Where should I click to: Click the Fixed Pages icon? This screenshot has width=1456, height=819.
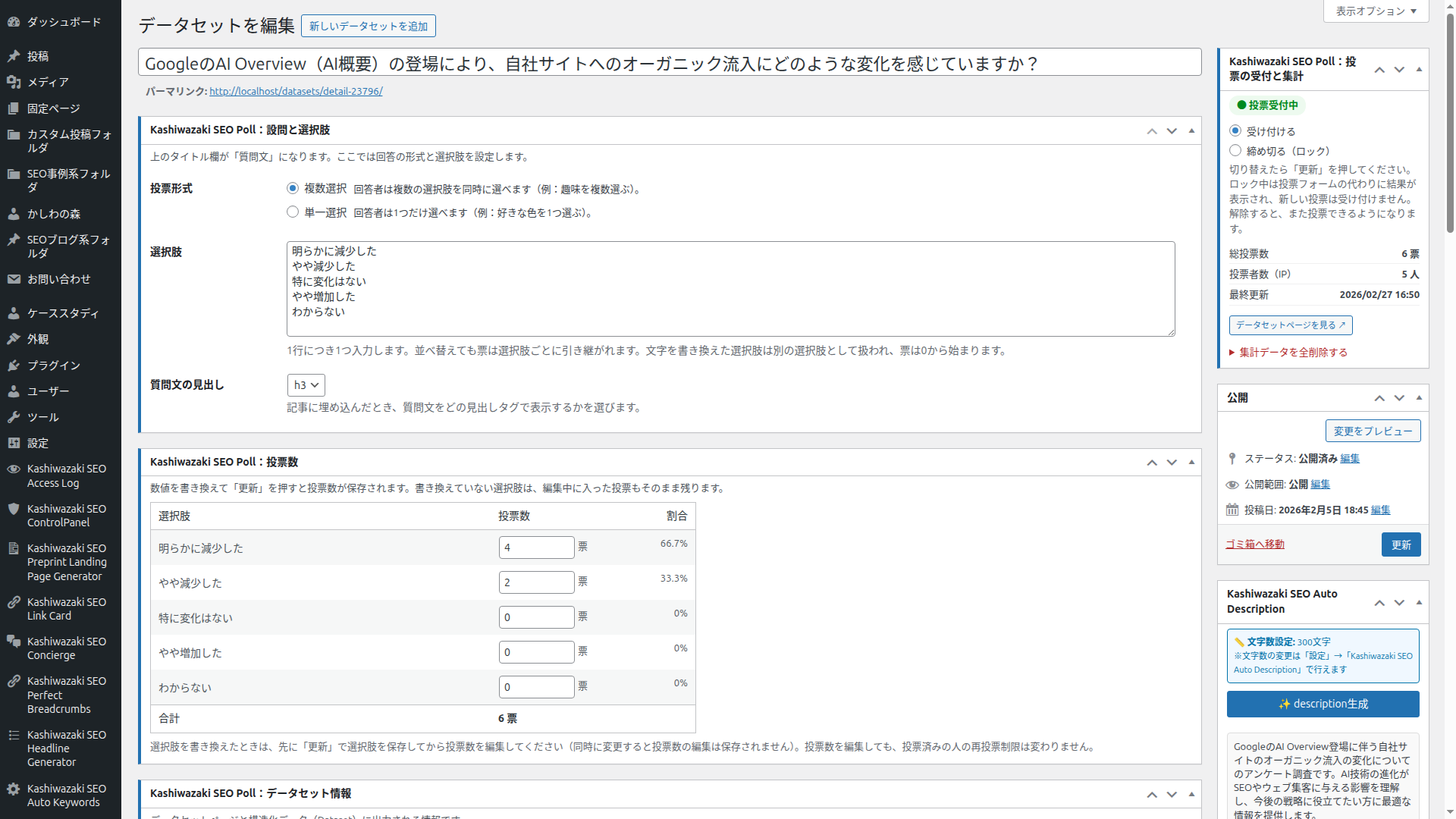click(14, 108)
